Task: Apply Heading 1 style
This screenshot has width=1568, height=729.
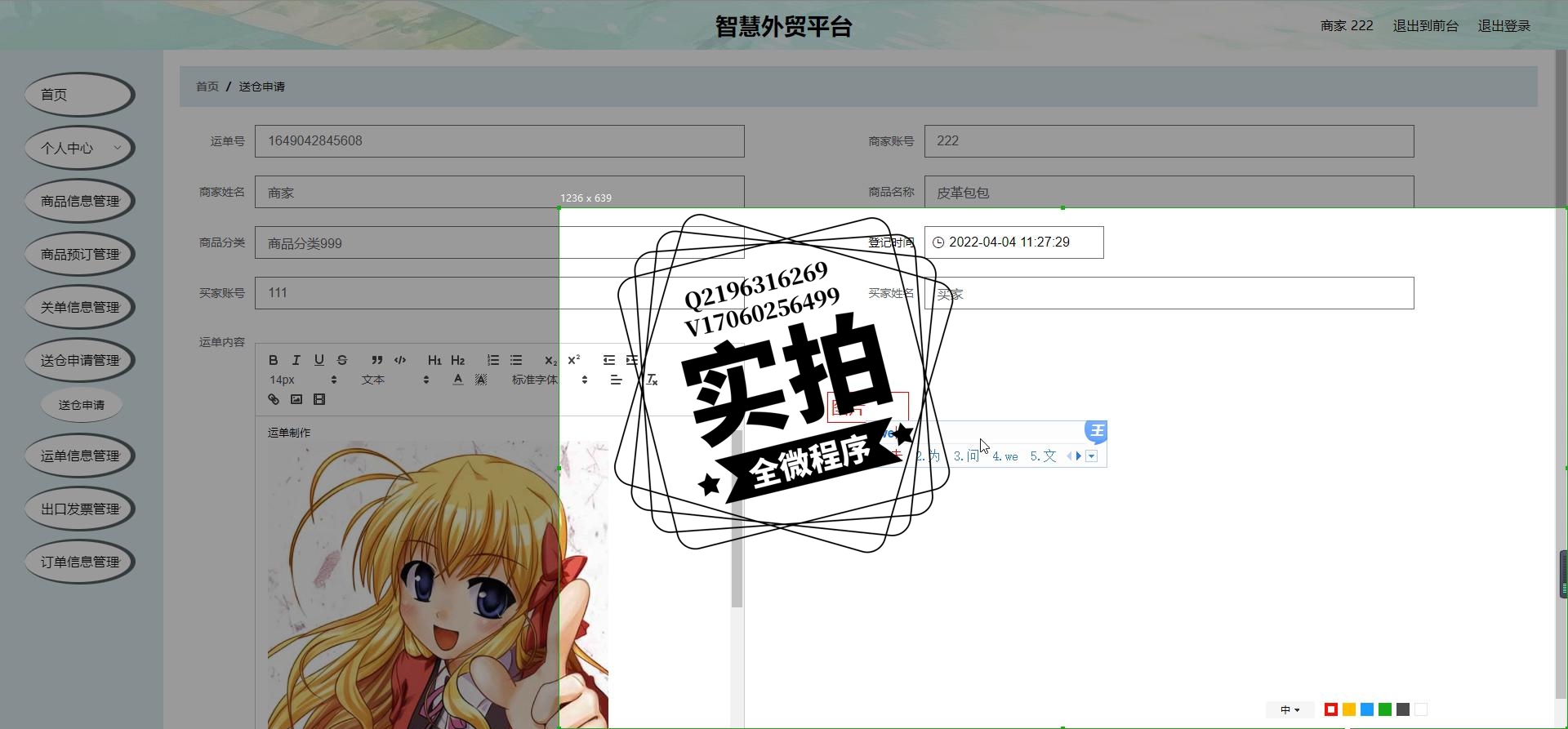Action: pos(434,360)
